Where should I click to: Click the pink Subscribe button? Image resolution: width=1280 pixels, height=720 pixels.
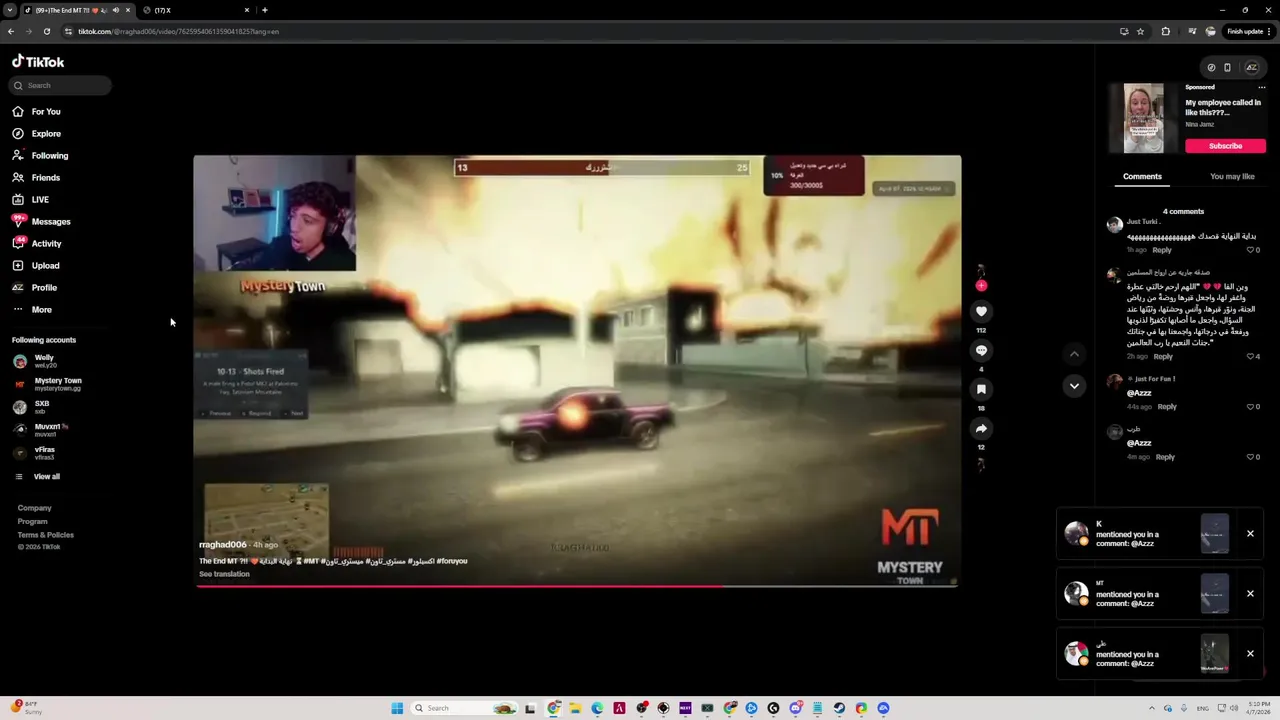tap(1225, 146)
